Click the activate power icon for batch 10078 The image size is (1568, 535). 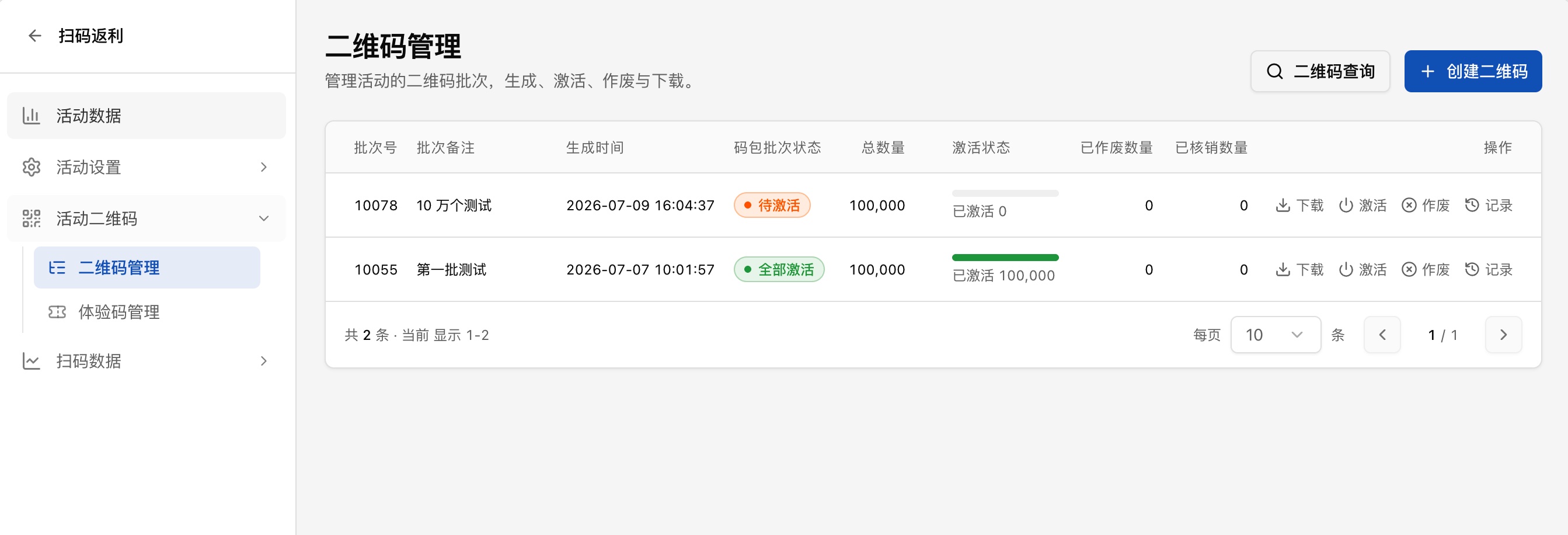(x=1346, y=206)
